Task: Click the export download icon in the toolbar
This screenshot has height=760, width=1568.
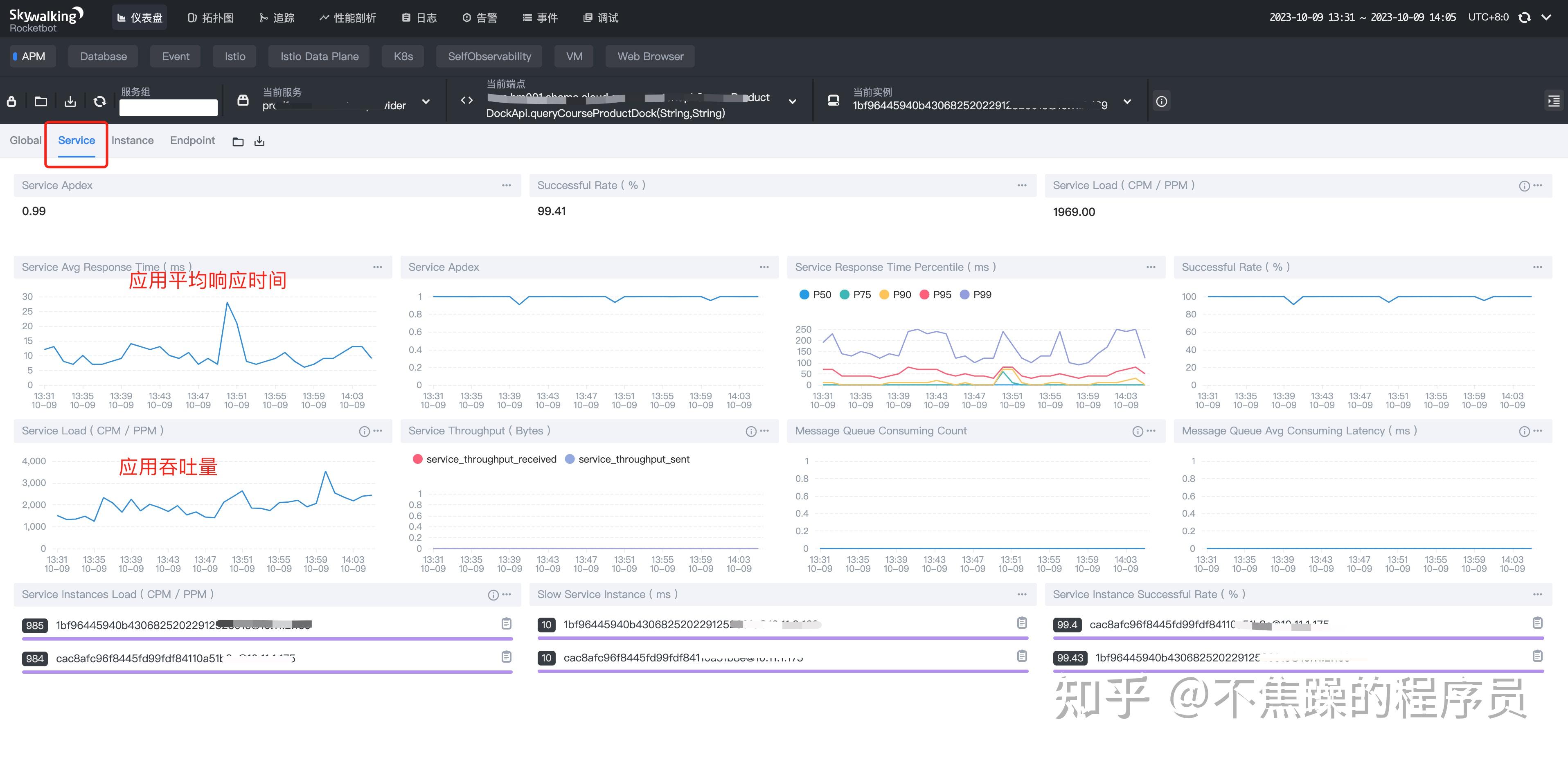Action: pyautogui.click(x=71, y=101)
